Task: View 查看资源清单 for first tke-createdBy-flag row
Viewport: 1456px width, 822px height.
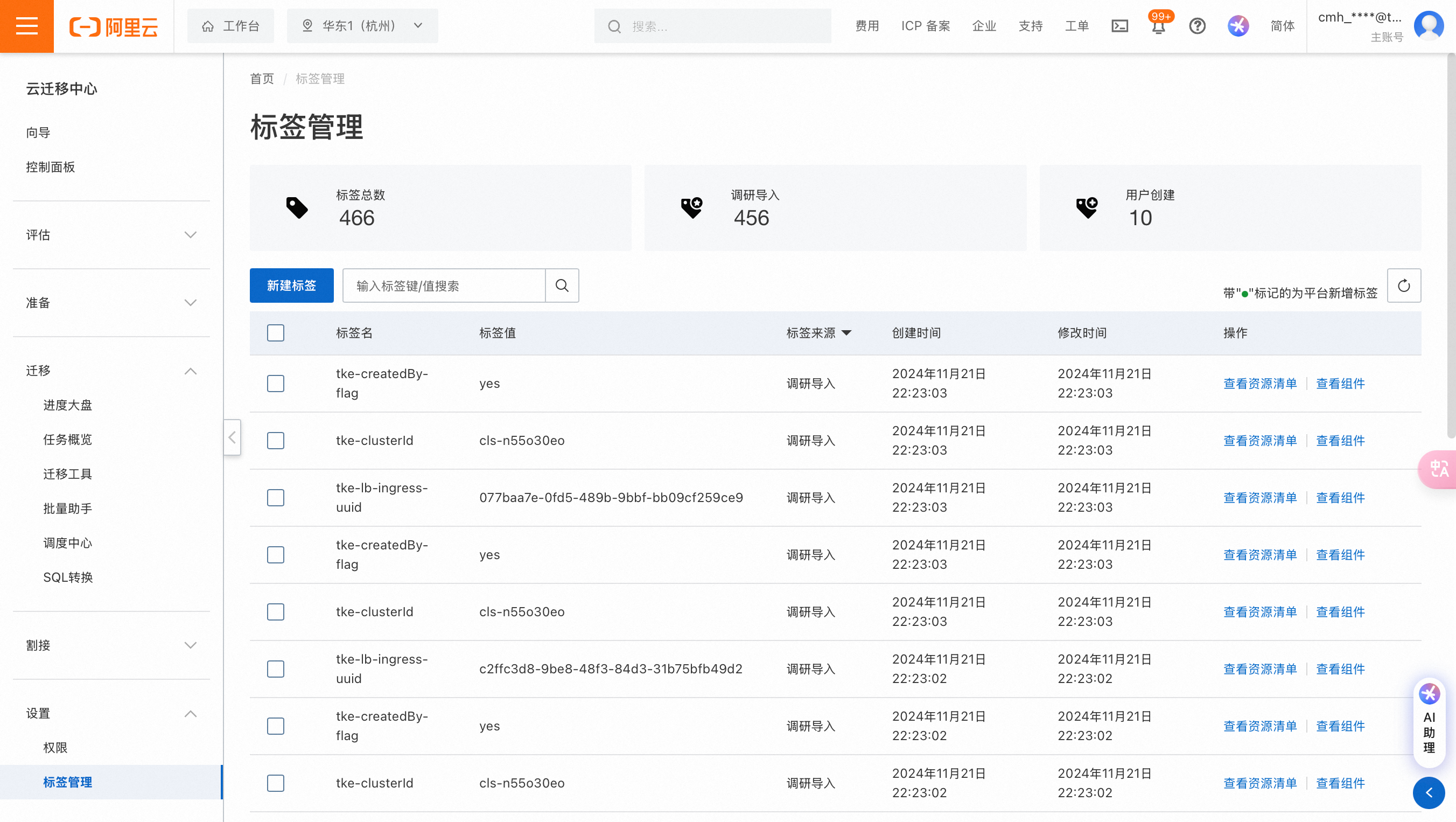Action: (1260, 384)
